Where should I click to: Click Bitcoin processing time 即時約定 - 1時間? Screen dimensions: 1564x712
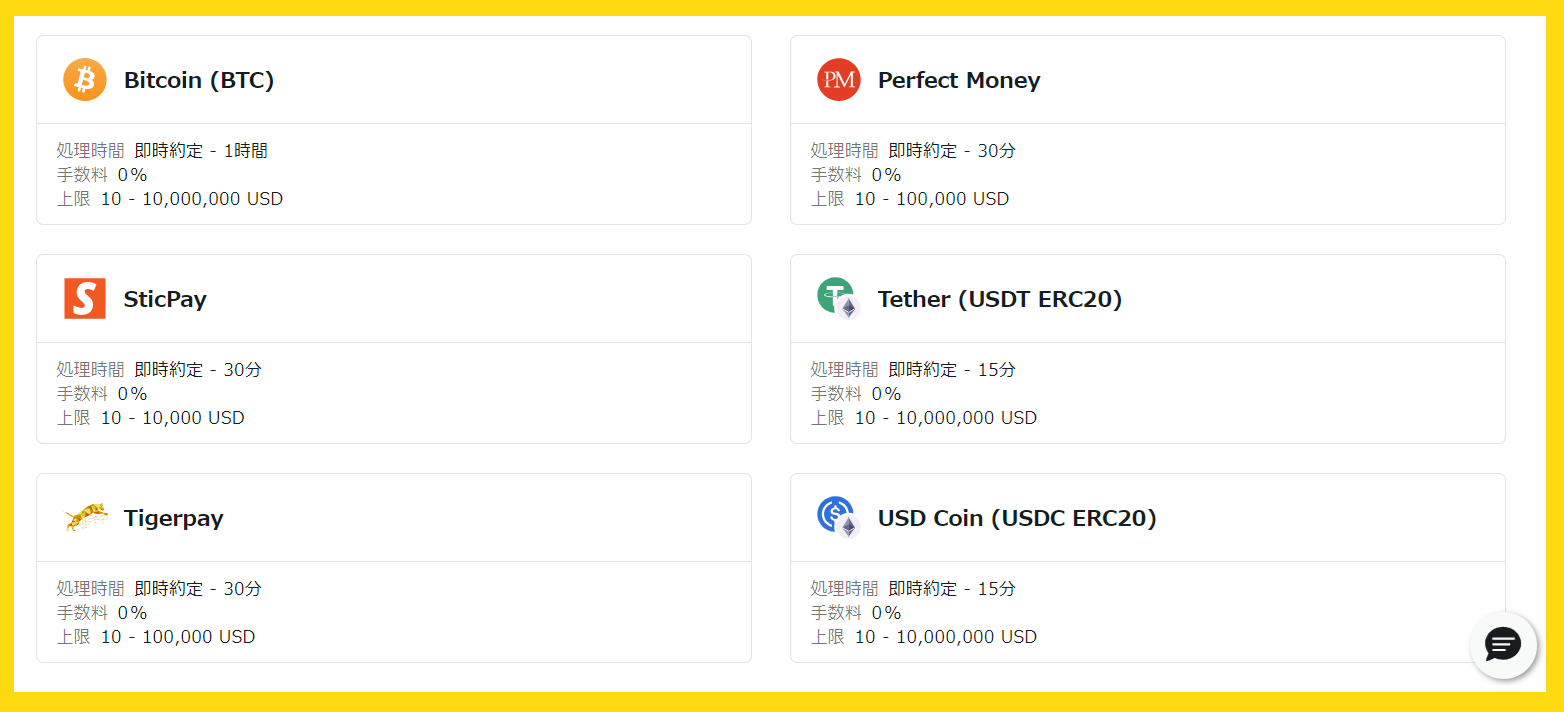[201, 151]
